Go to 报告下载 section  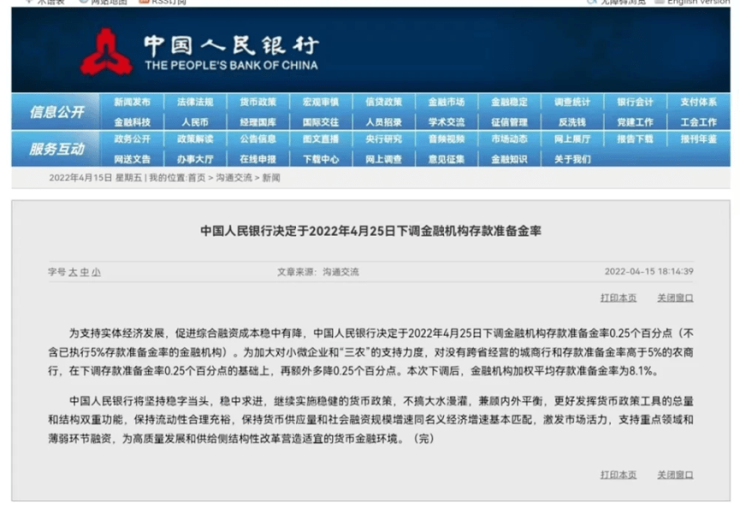pyautogui.click(x=635, y=139)
